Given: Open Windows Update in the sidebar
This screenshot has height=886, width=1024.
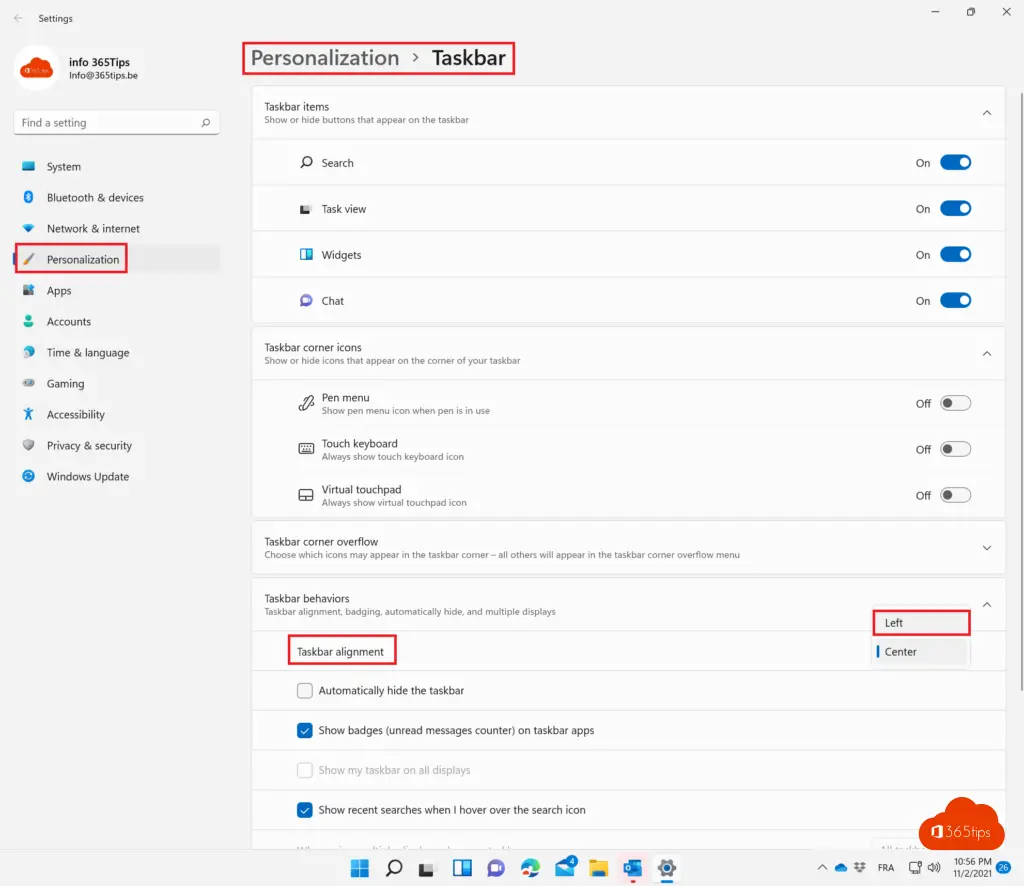Looking at the screenshot, I should [x=87, y=477].
